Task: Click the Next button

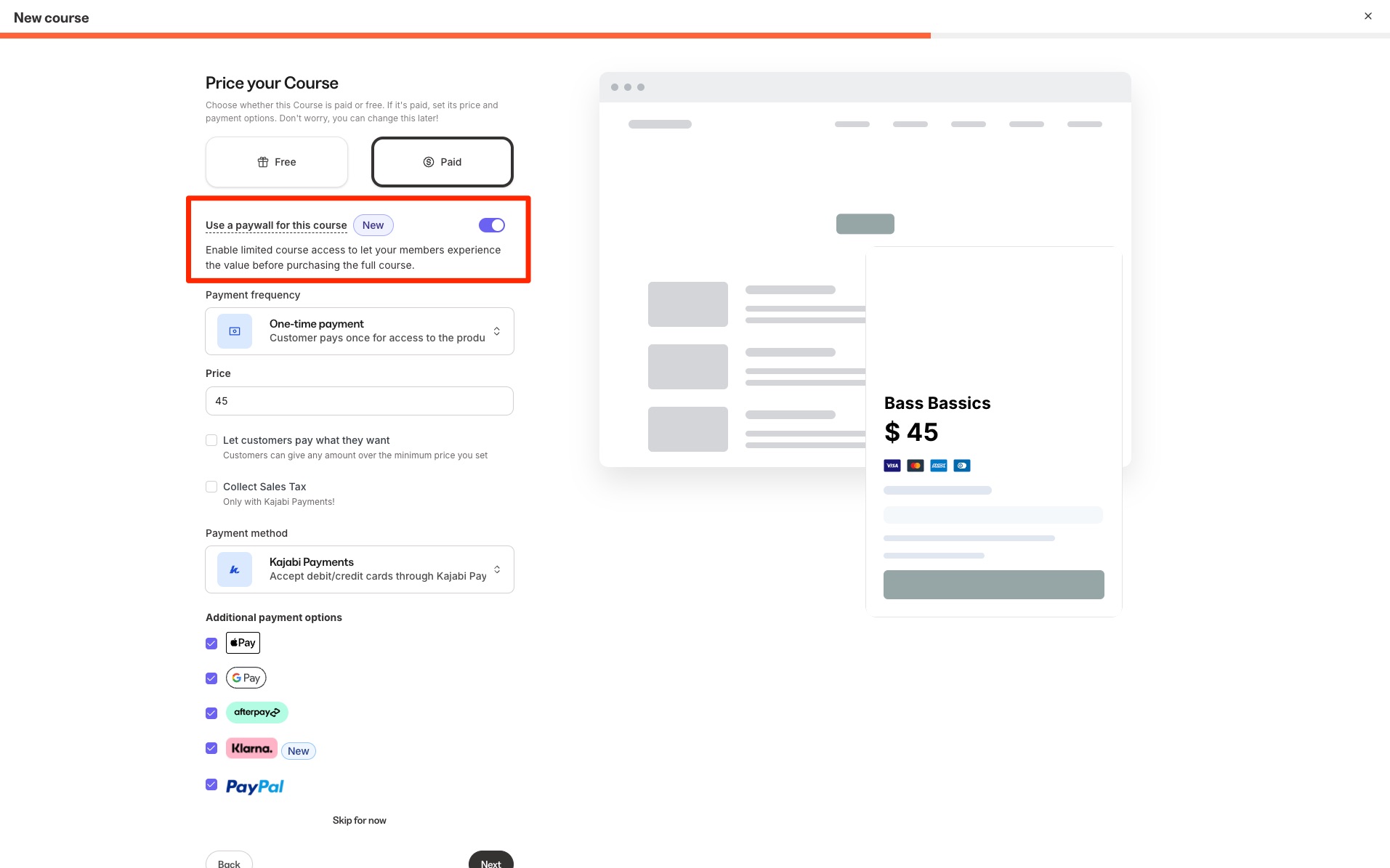Action: pyautogui.click(x=491, y=861)
